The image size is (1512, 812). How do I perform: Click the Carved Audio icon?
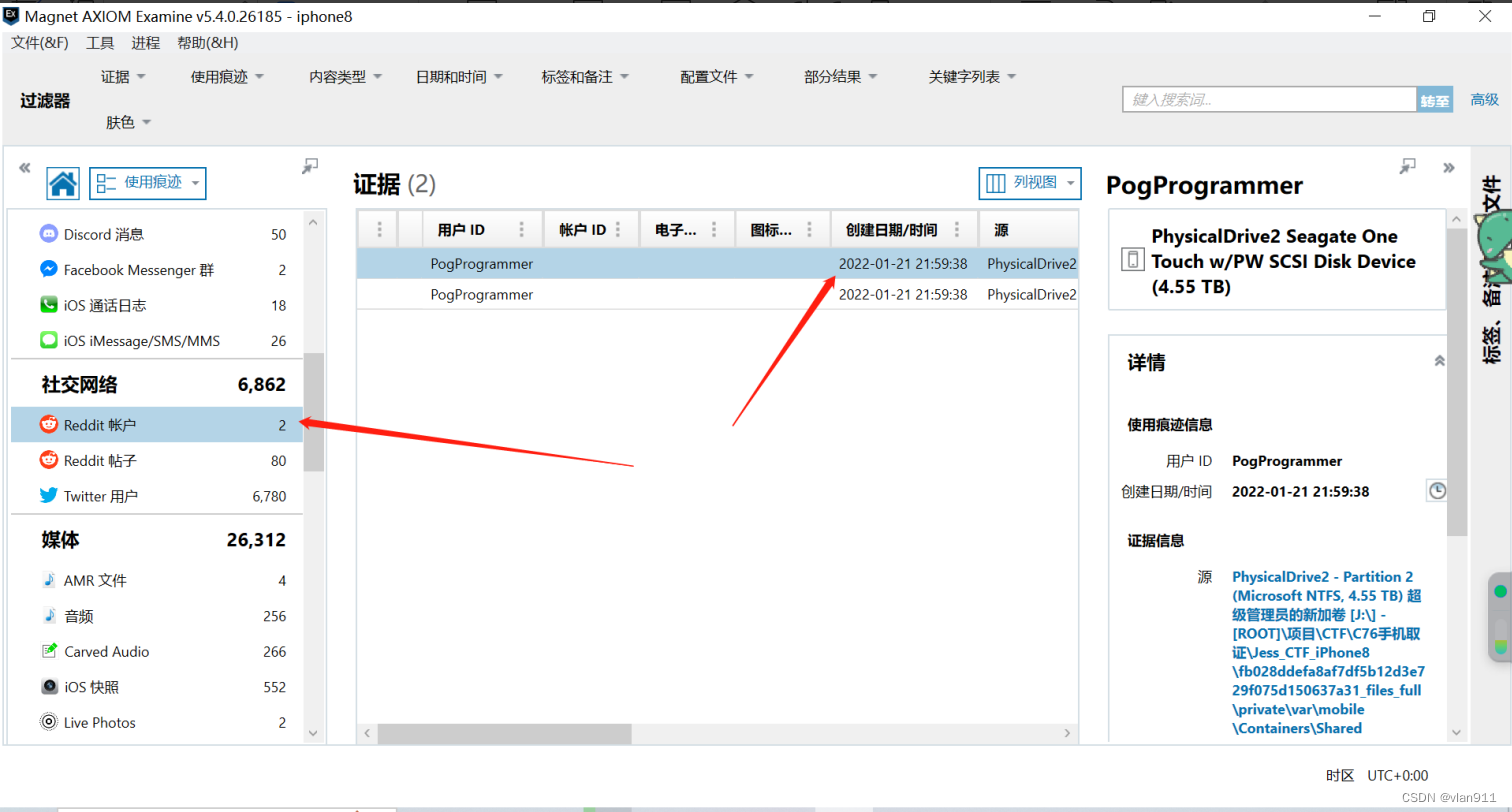[49, 651]
